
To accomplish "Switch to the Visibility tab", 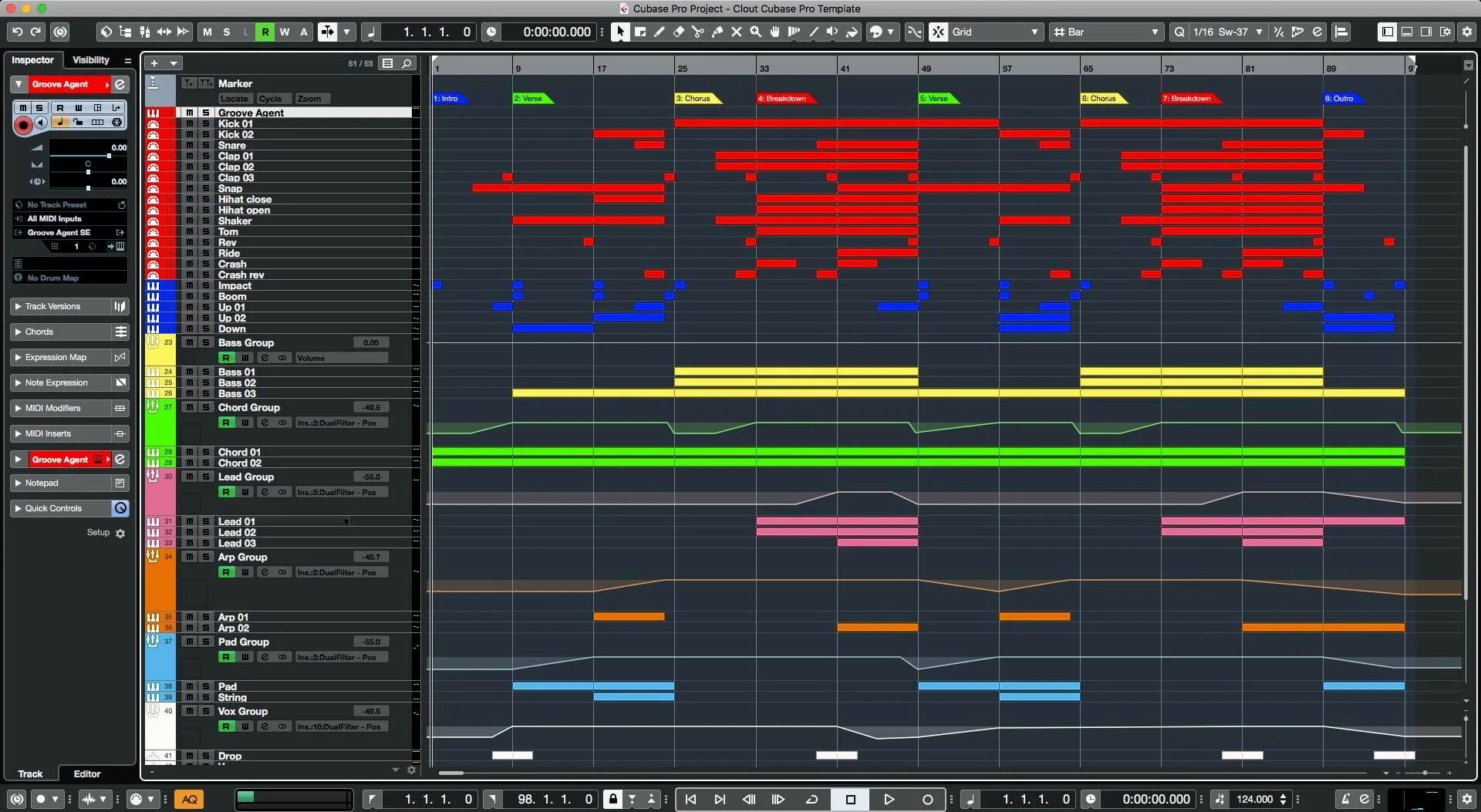I will (91, 59).
